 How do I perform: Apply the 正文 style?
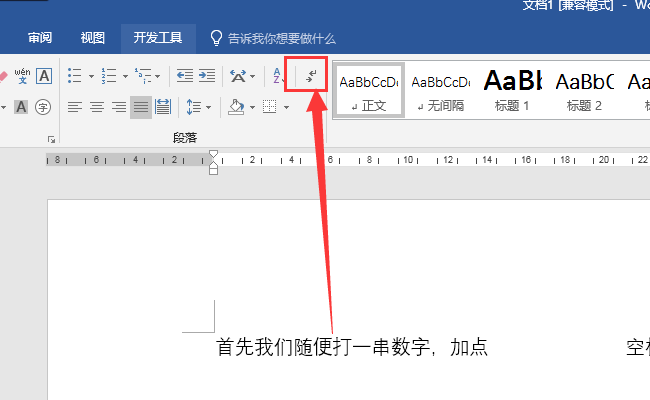369,91
